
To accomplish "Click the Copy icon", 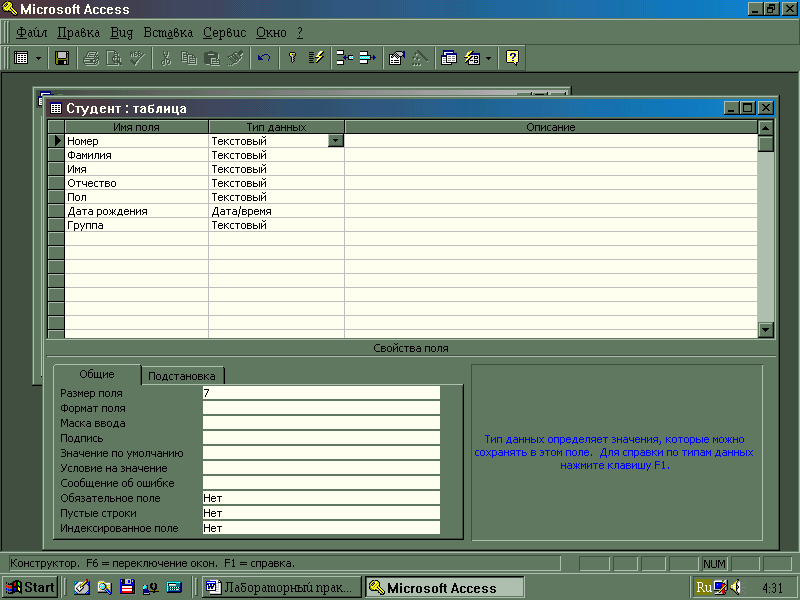I will pos(189,58).
